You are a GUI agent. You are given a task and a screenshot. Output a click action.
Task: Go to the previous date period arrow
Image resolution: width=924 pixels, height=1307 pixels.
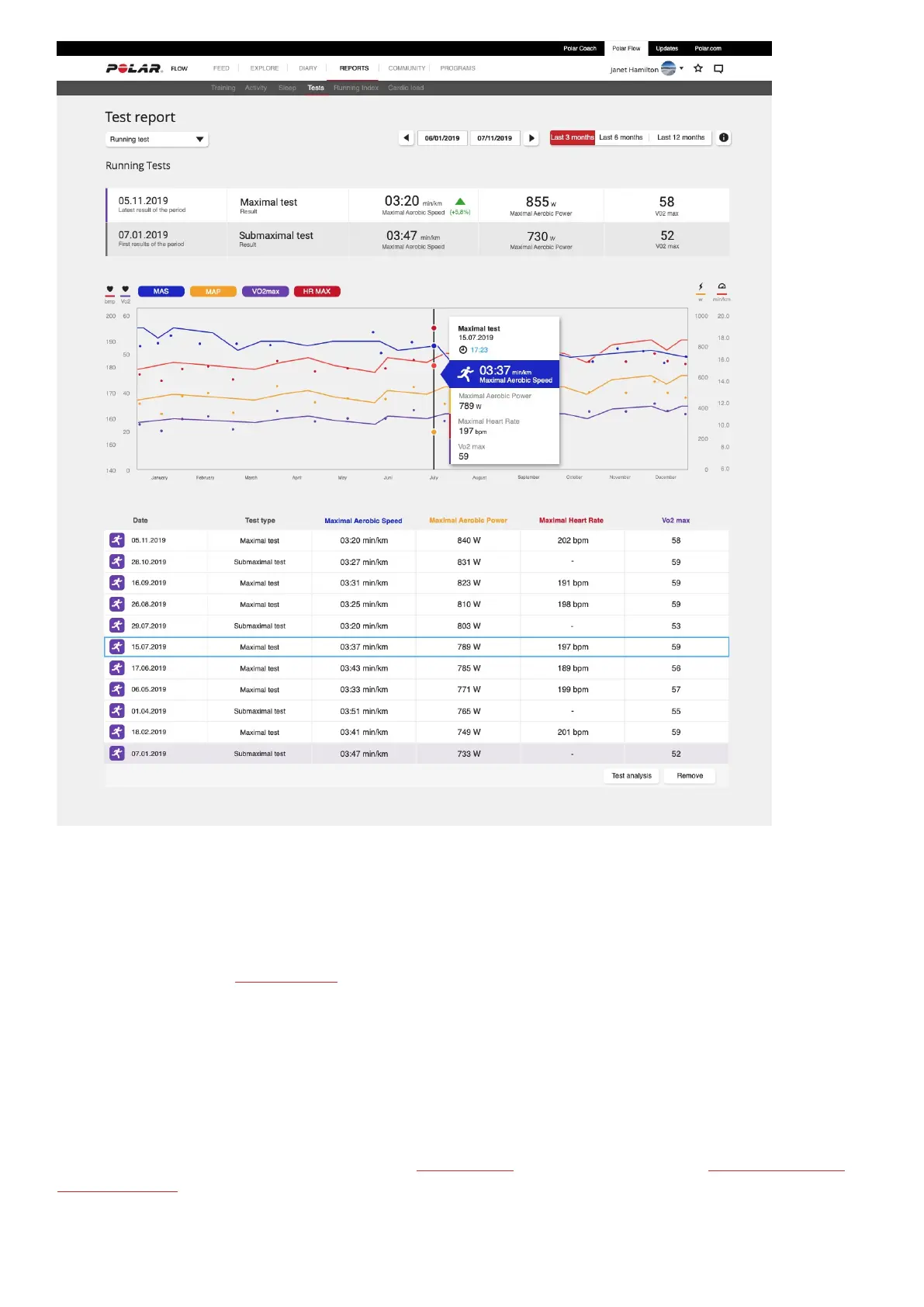click(x=406, y=137)
